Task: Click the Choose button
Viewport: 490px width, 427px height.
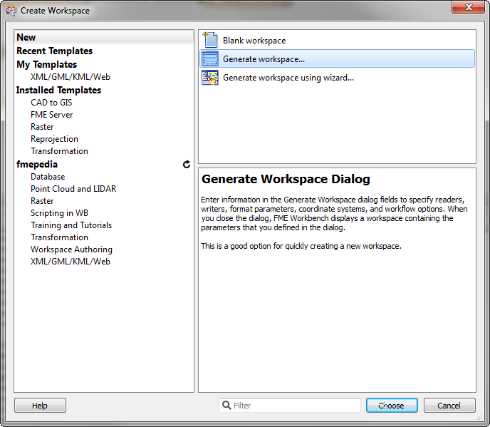Action: click(x=392, y=406)
